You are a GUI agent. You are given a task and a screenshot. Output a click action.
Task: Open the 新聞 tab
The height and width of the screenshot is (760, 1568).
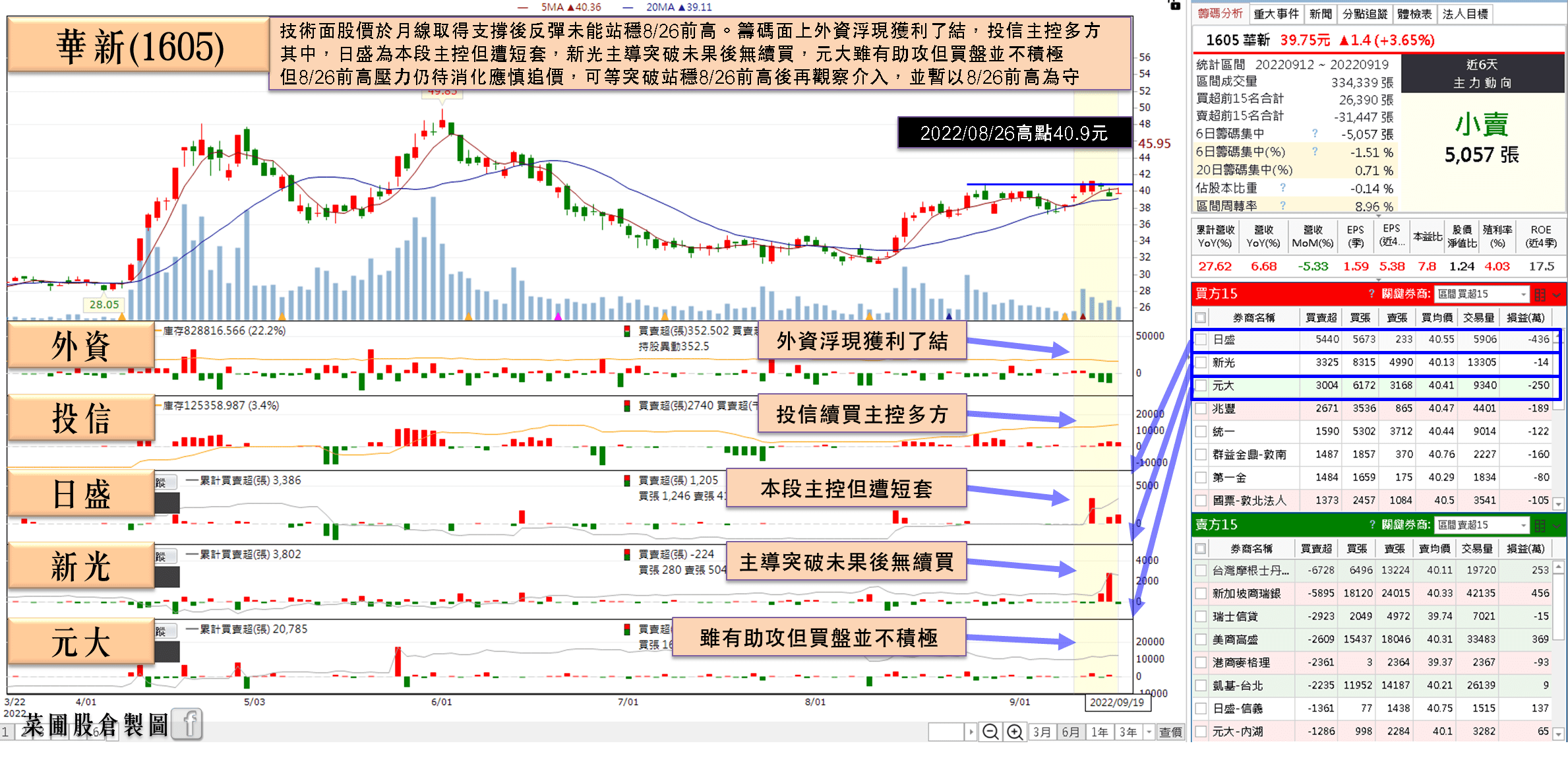click(x=1320, y=14)
